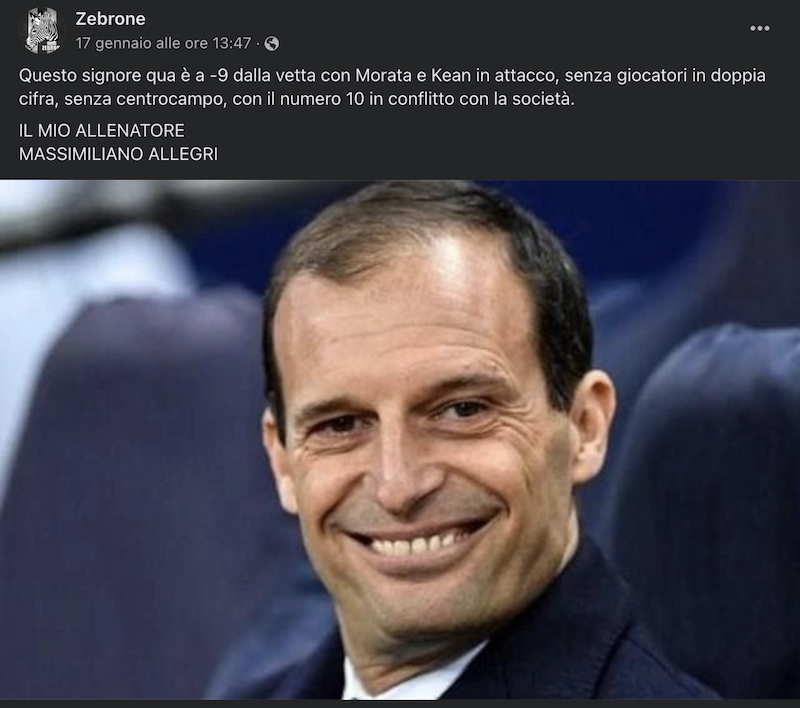Image resolution: width=800 pixels, height=708 pixels.
Task: Click the "IL MIO ALLENATORE" text line
Action: 102,131
